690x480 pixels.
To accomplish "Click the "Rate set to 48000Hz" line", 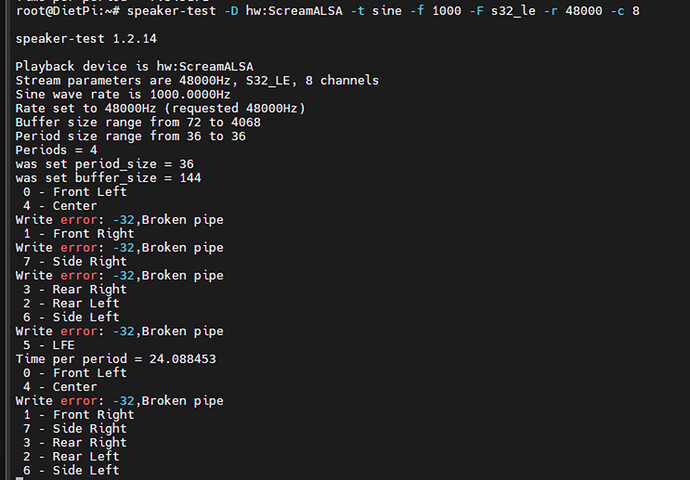I will pos(160,108).
